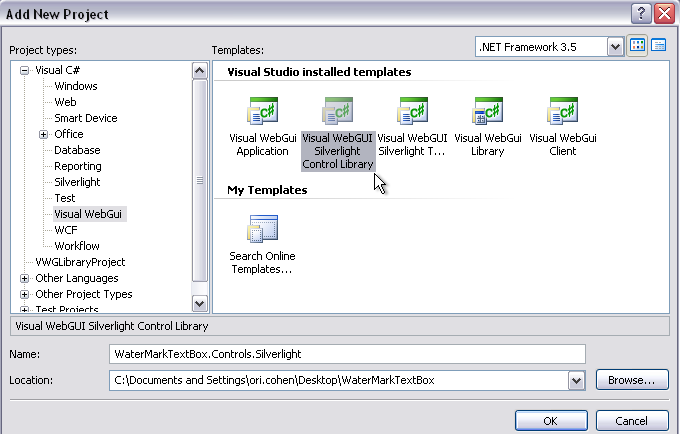Click project types scrollbar down arrow
The width and height of the screenshot is (680, 434).
click(x=199, y=303)
